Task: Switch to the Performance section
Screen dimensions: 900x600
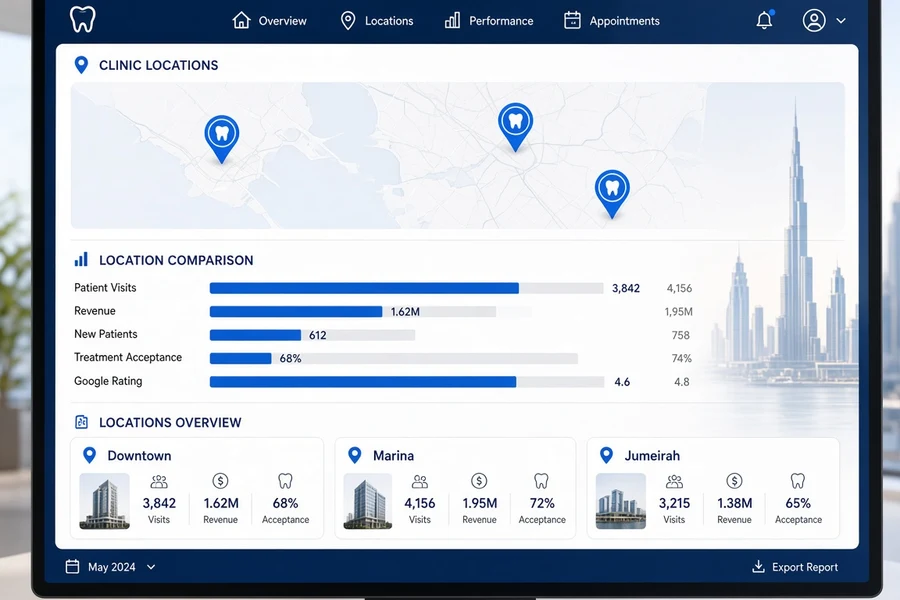Action: coord(489,21)
